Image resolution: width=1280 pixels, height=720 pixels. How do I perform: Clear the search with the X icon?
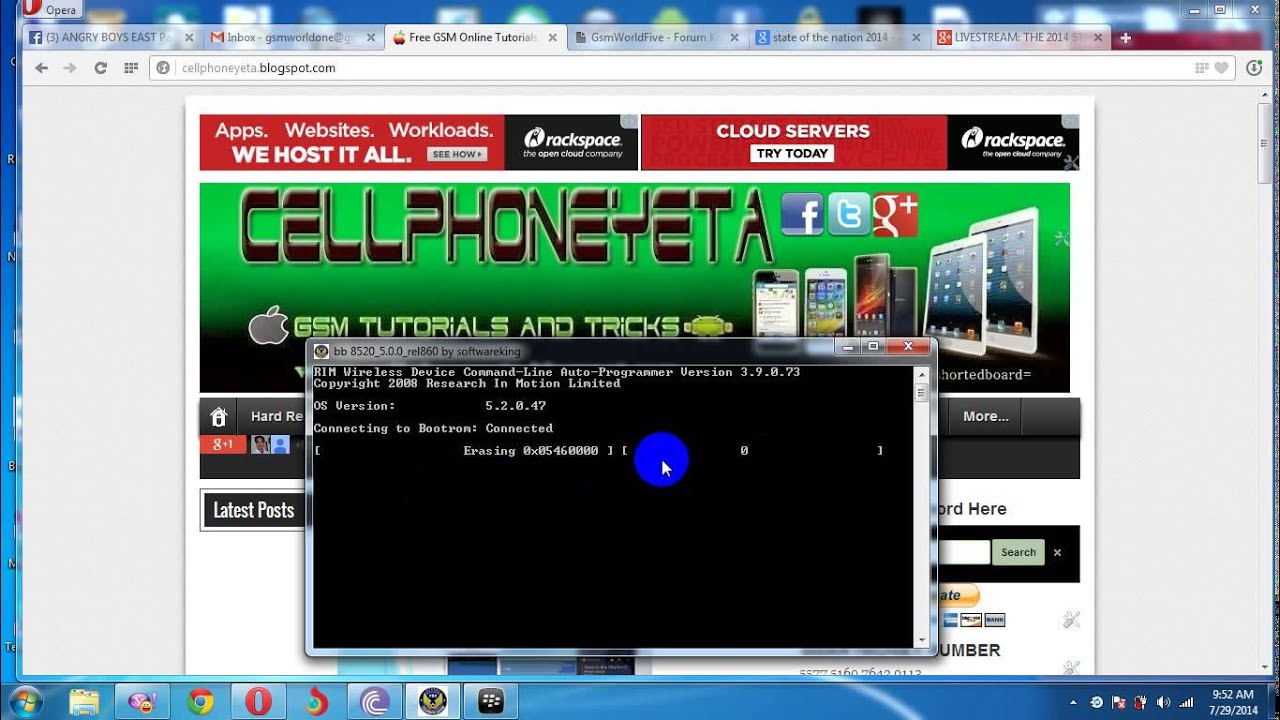[1057, 552]
